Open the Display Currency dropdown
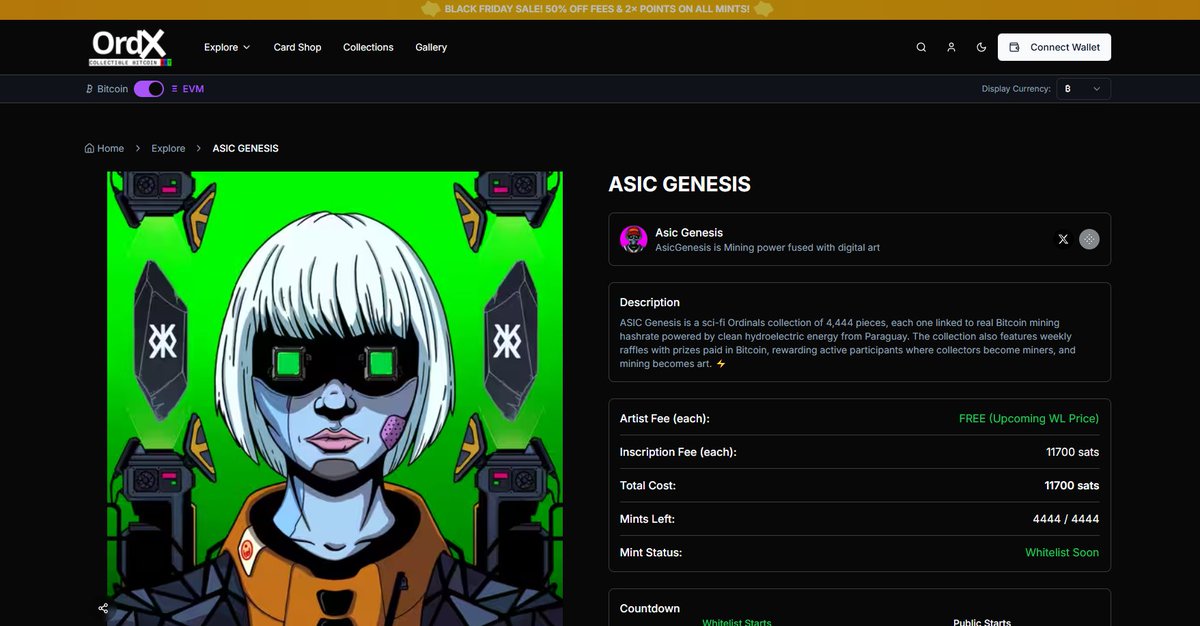 pyautogui.click(x=1083, y=89)
